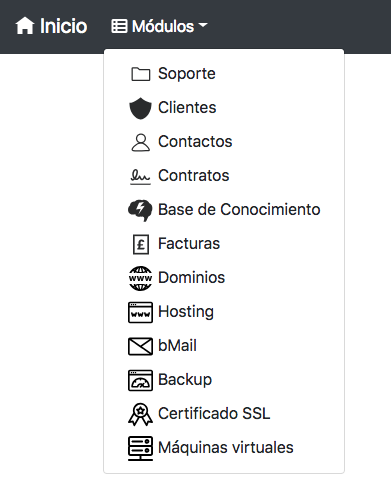Click the Módulos navbar label
The width and height of the screenshot is (391, 500).
coord(163,26)
